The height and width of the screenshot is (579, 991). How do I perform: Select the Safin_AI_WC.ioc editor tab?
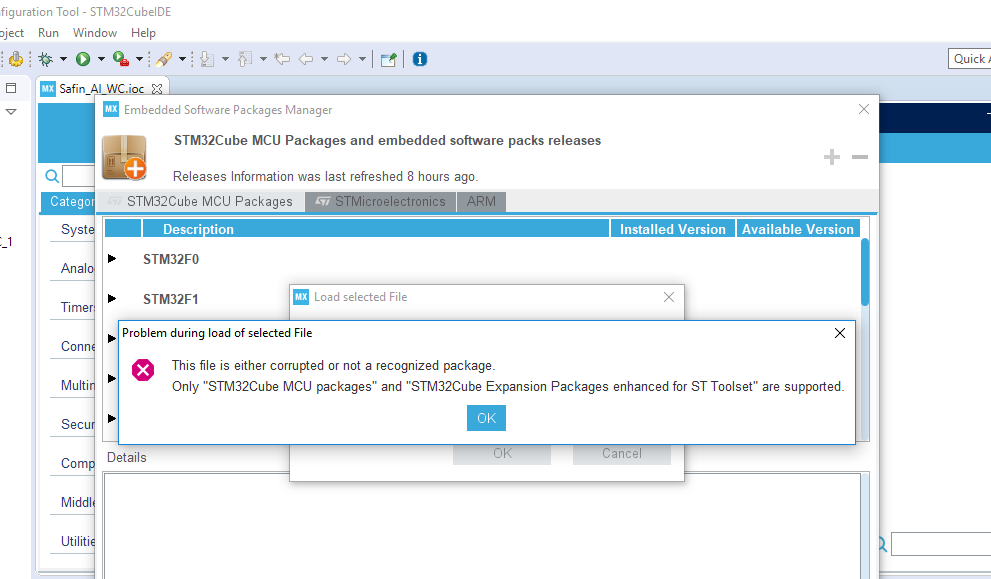pyautogui.click(x=101, y=88)
